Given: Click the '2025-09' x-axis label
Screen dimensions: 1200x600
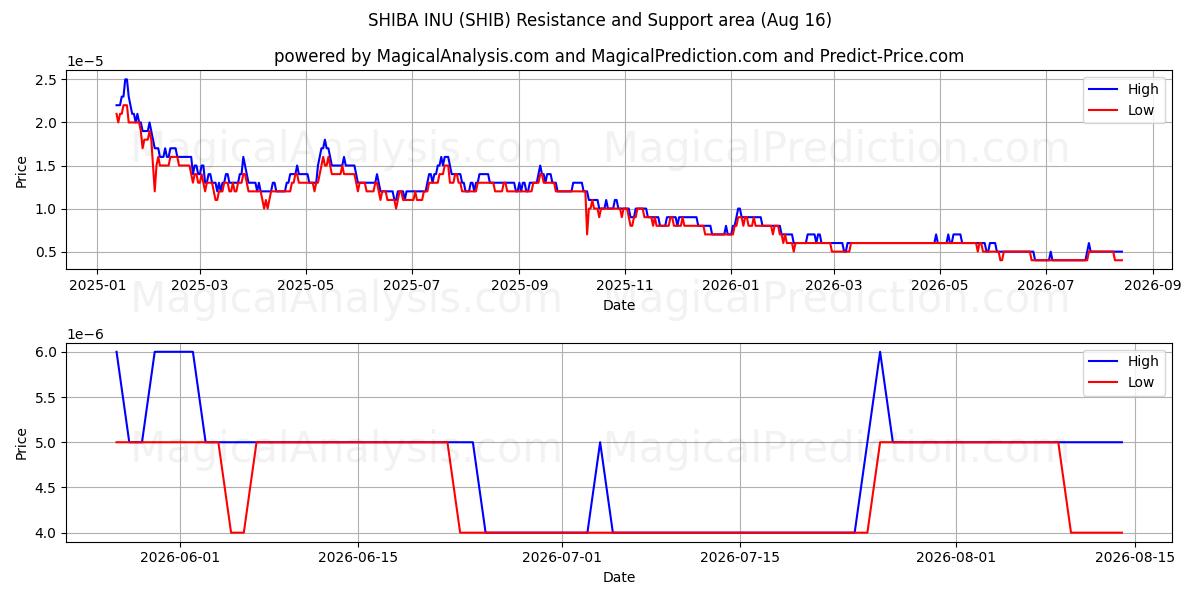Looking at the screenshot, I should [x=519, y=285].
